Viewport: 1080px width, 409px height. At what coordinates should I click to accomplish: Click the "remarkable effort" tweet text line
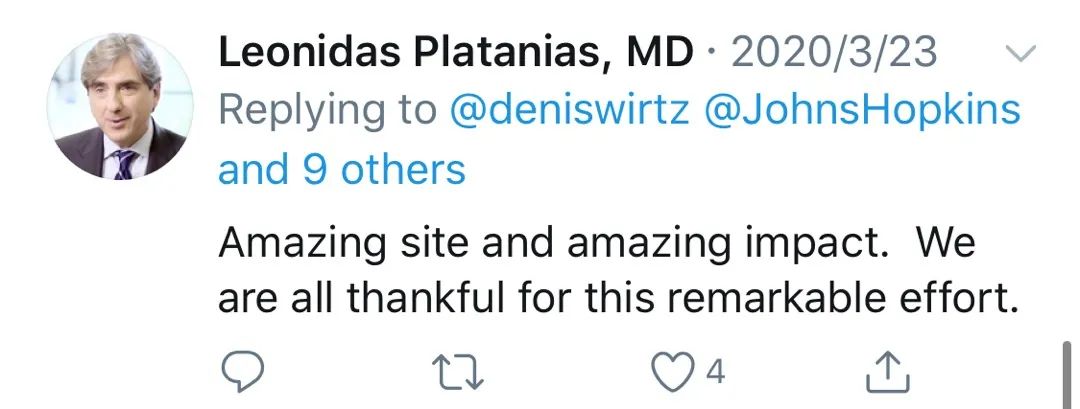617,300
